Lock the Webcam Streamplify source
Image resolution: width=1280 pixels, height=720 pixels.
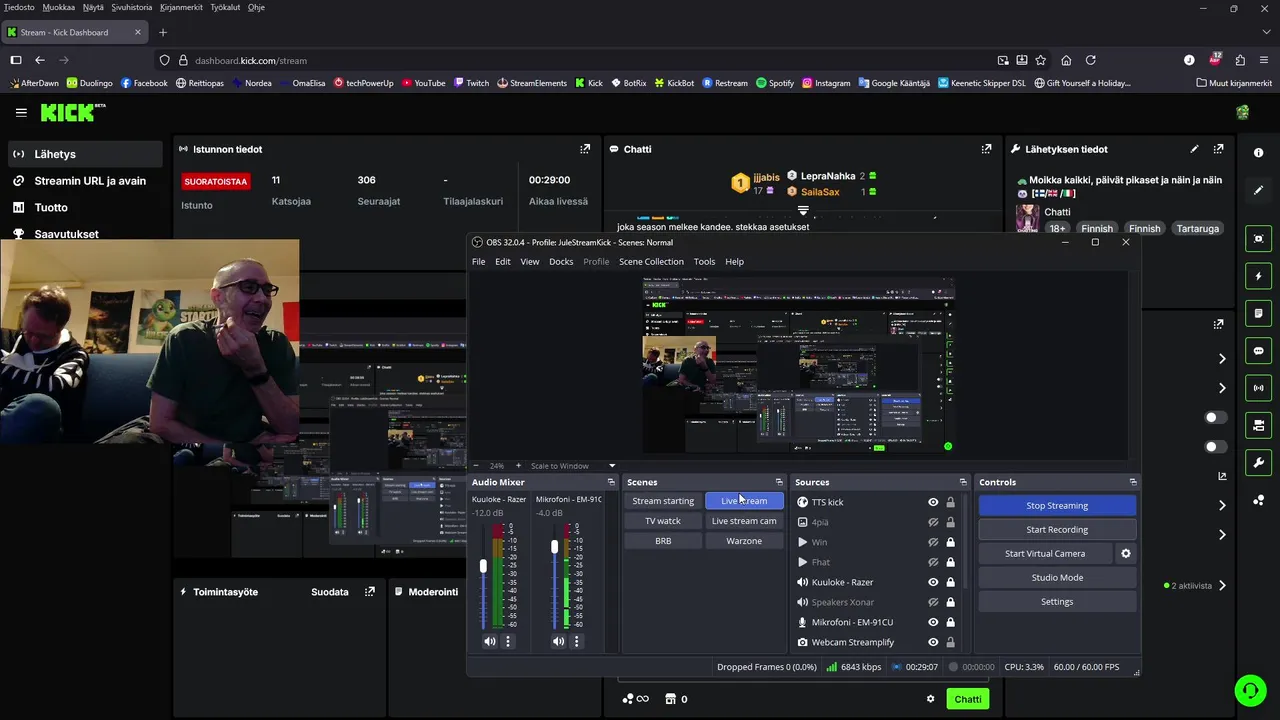pos(950,642)
